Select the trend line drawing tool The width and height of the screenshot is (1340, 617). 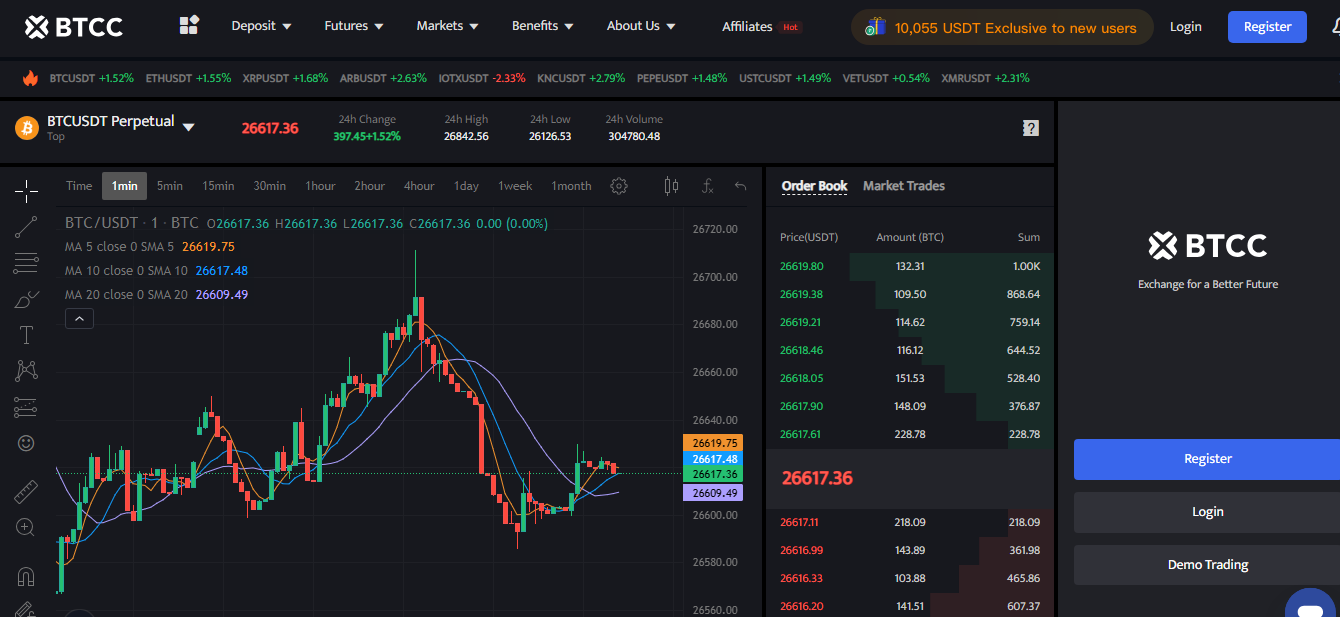pyautogui.click(x=26, y=227)
